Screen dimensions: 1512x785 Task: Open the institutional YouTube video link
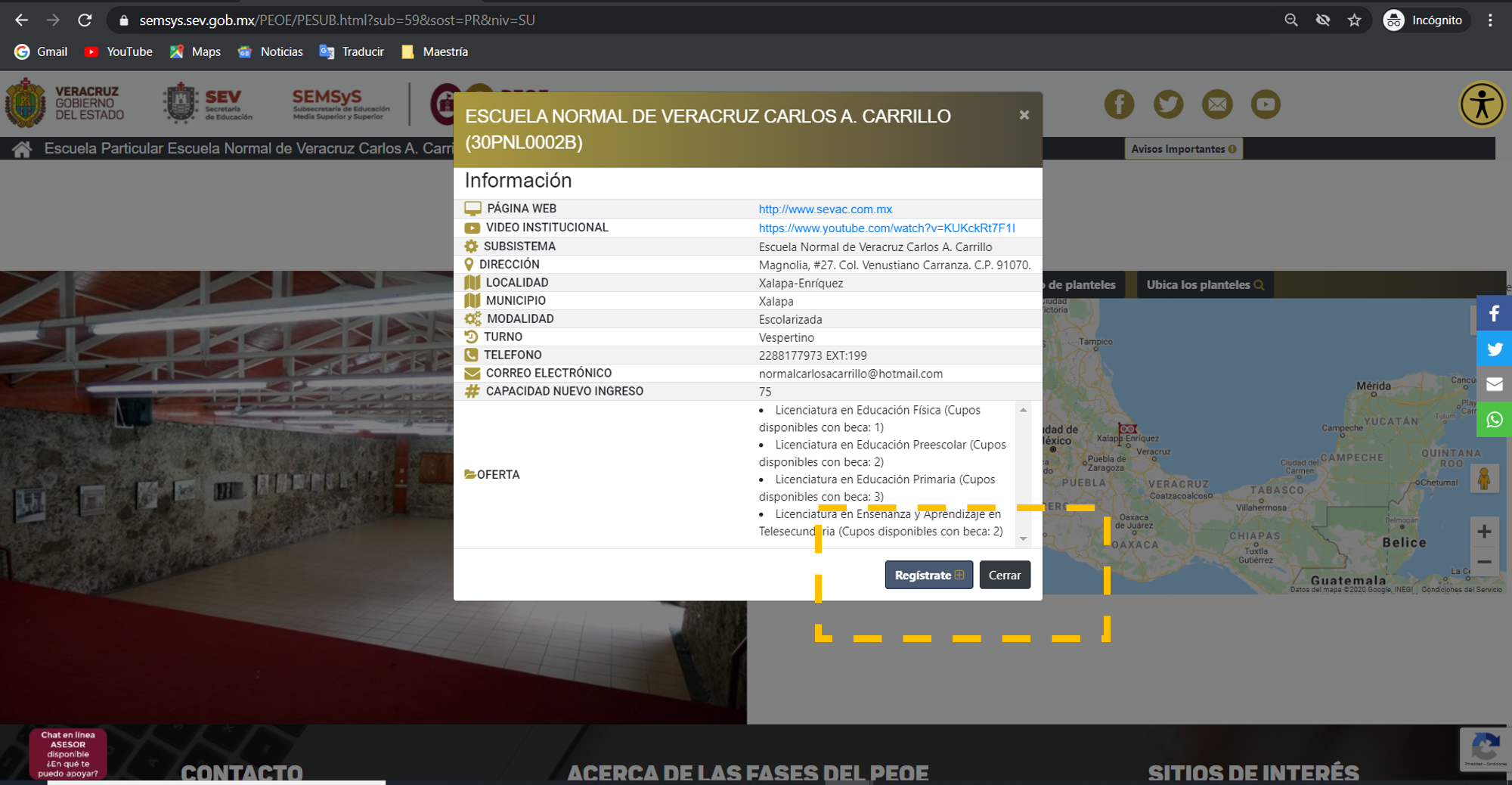point(887,228)
